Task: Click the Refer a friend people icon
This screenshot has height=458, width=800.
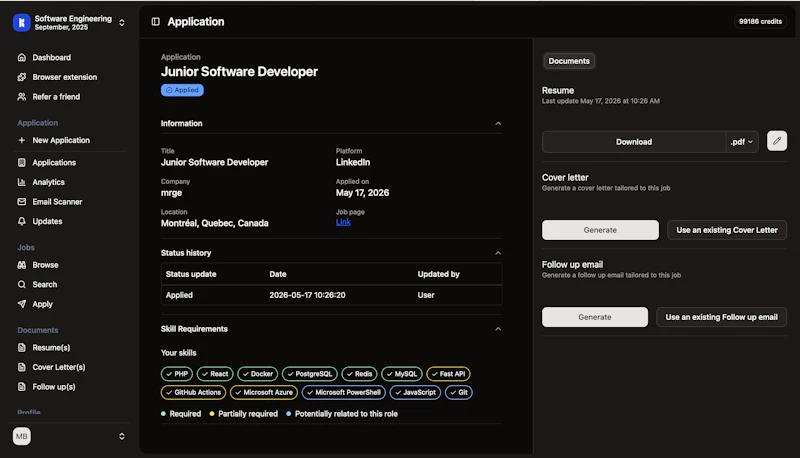Action: [21, 96]
